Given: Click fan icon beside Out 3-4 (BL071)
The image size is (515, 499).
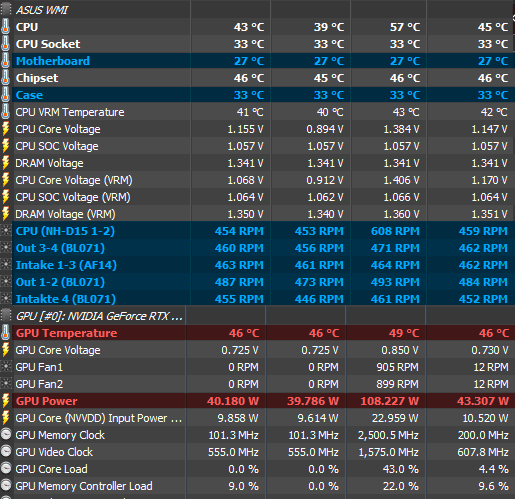Looking at the screenshot, I should pyautogui.click(x=6, y=248).
